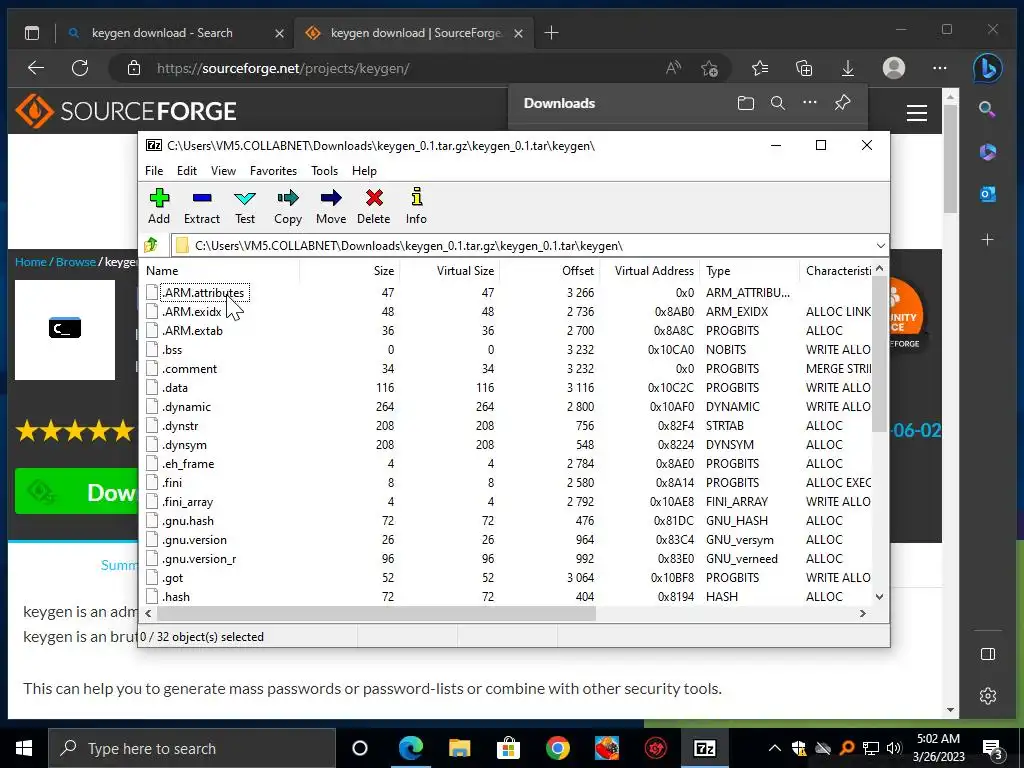The width and height of the screenshot is (1024, 768).
Task: Refresh the SourceForge page
Action: point(80,68)
